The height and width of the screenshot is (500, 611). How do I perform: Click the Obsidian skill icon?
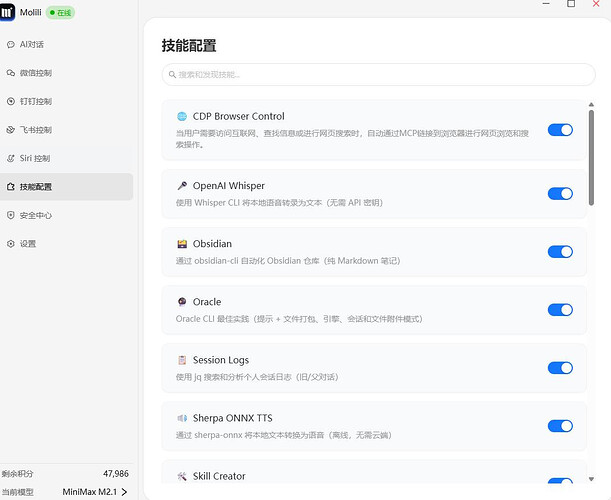click(182, 244)
